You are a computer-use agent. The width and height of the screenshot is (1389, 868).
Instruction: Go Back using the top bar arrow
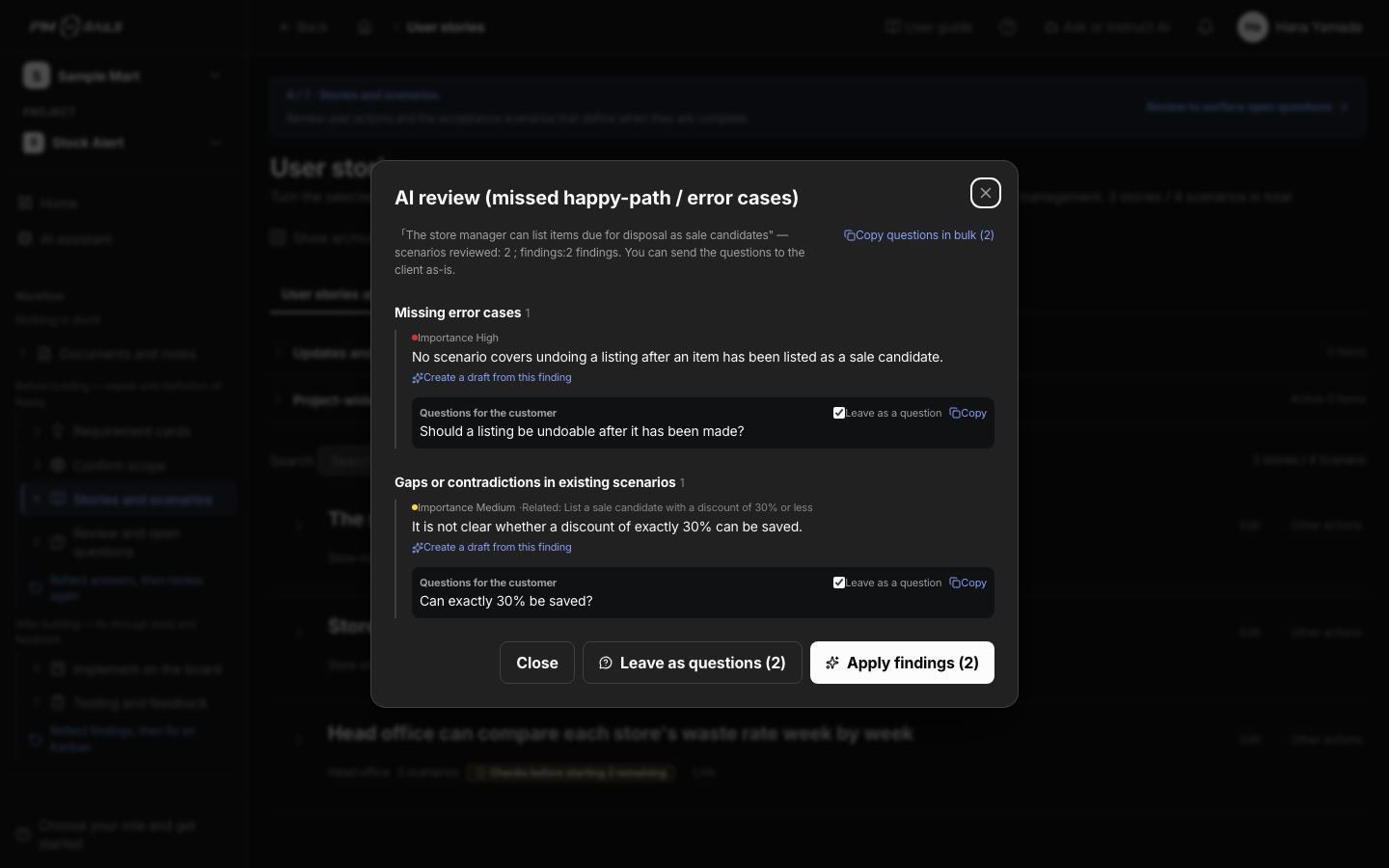click(x=304, y=27)
